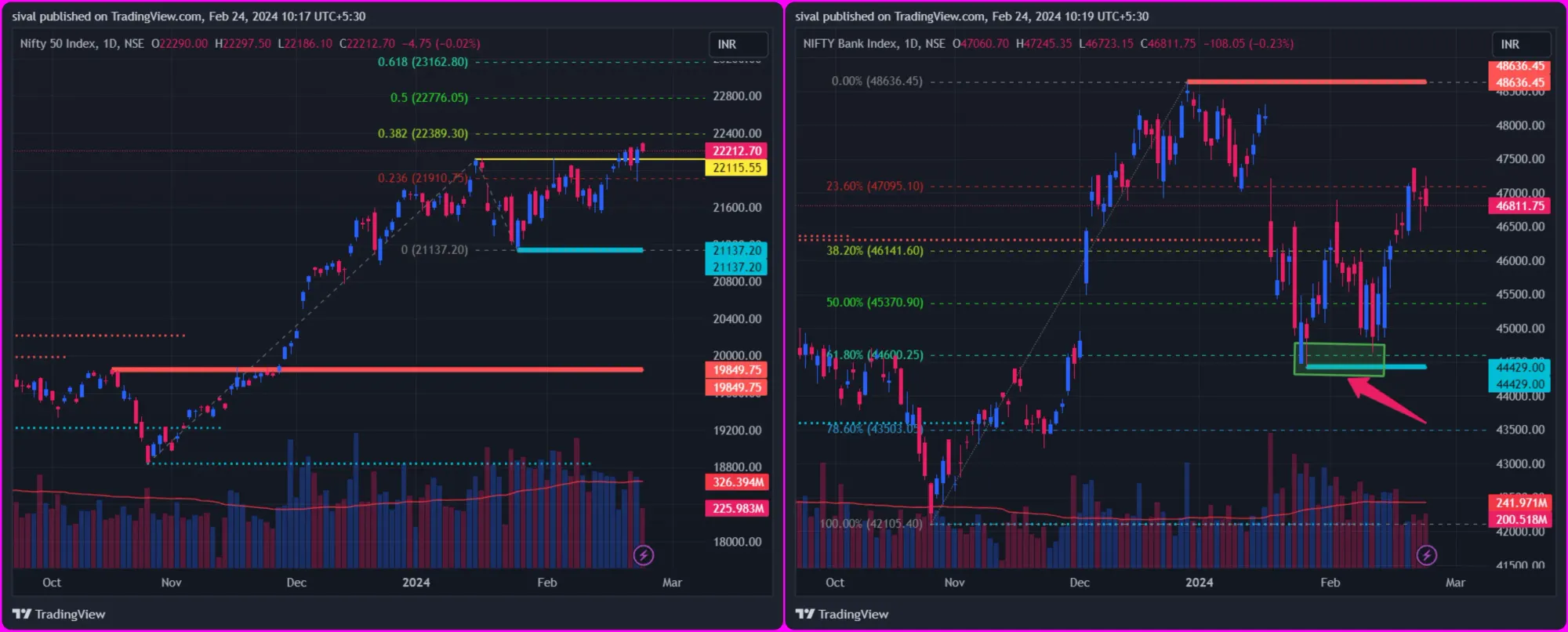Click high value H47245.35 on Bank Nifty

pyautogui.click(x=1044, y=44)
